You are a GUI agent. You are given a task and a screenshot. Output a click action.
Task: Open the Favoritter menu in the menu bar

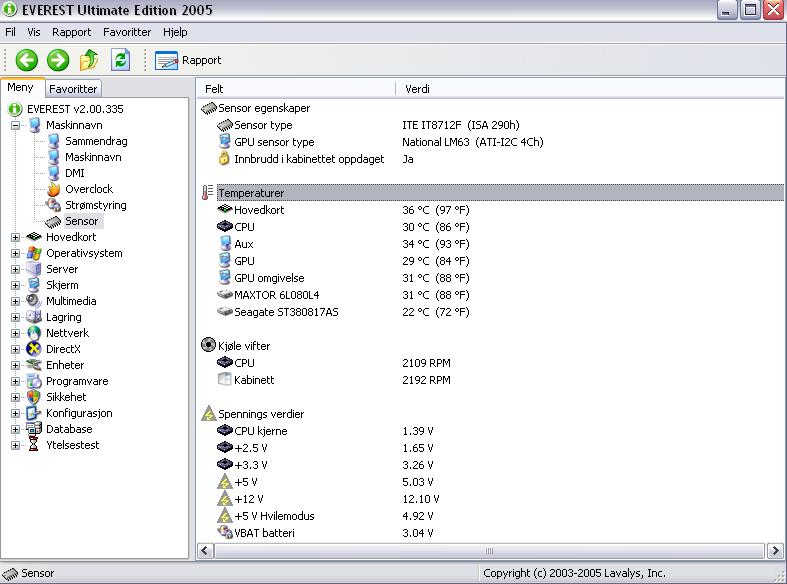pos(127,32)
